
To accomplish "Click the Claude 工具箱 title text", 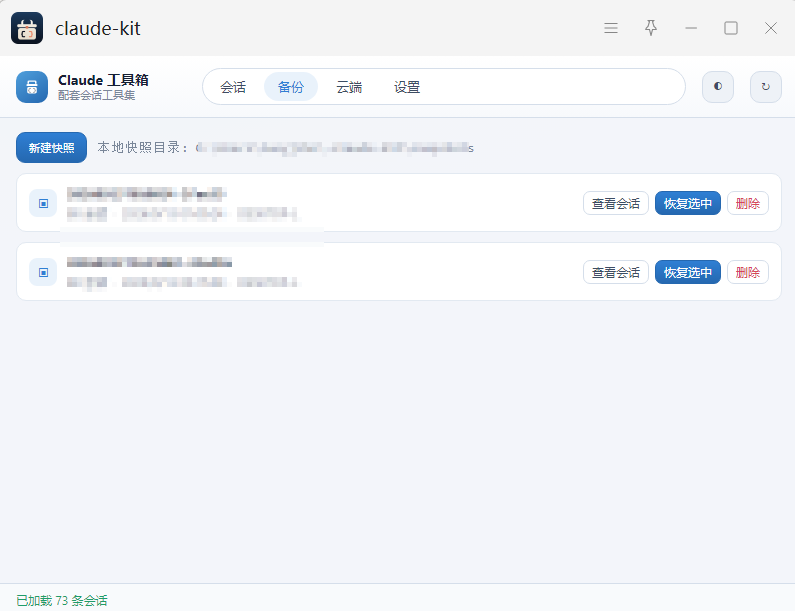I will tap(103, 80).
